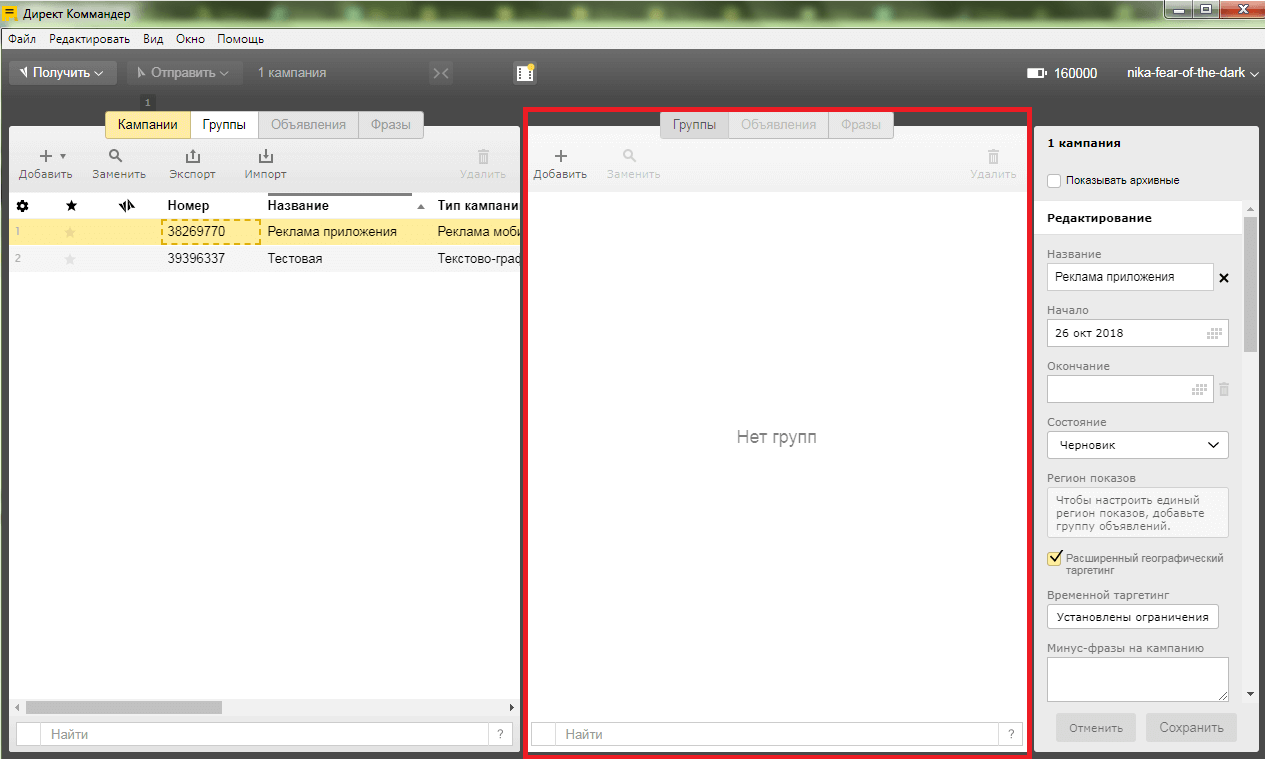Open the film-strip notifications icon in top bar
This screenshot has height=759, width=1265.
tap(525, 72)
